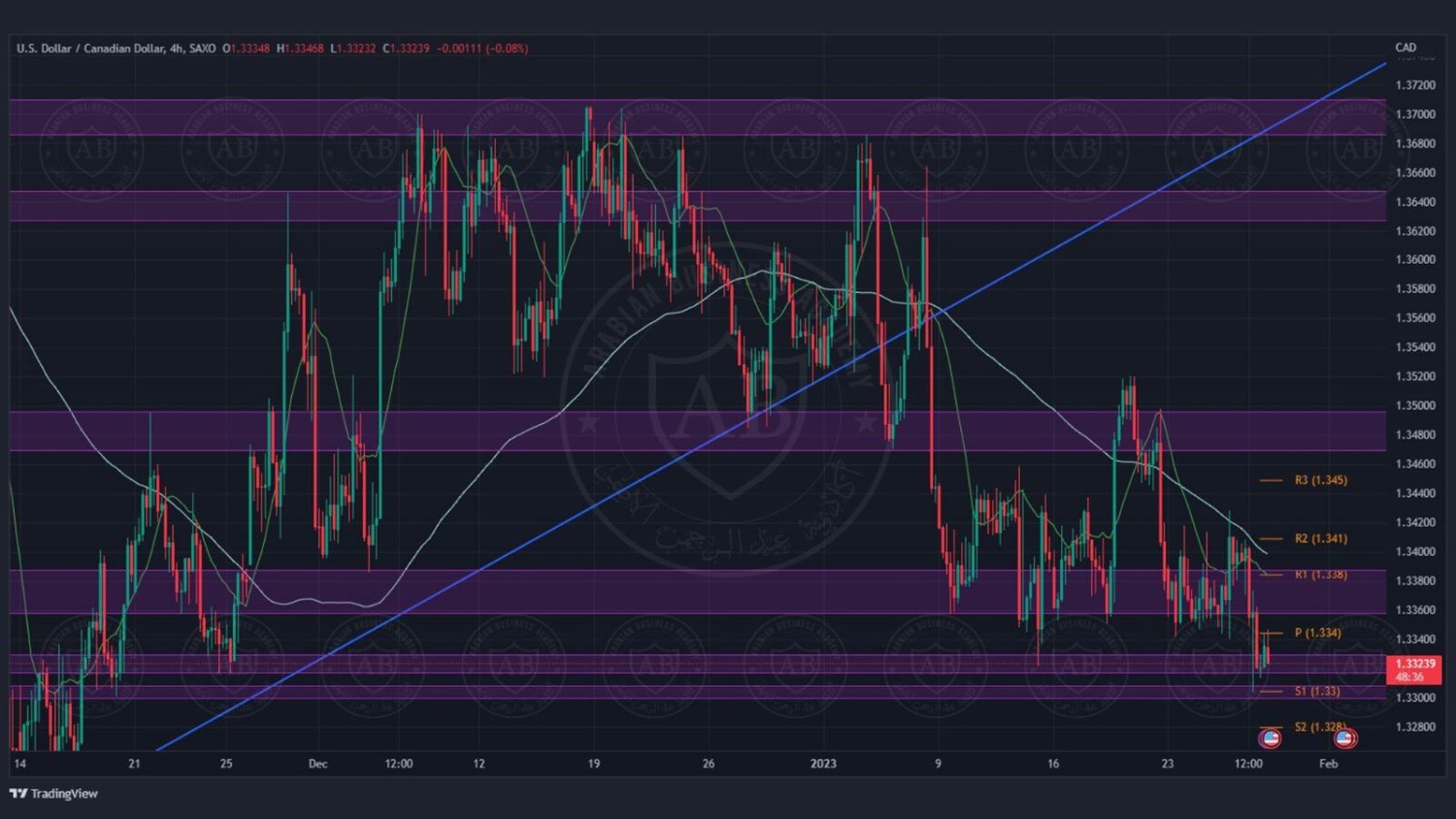Click the -0.00111 (-0.08%) change value
1456x819 pixels.
point(482,49)
